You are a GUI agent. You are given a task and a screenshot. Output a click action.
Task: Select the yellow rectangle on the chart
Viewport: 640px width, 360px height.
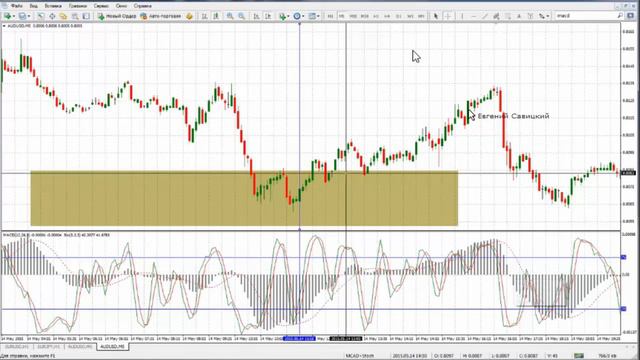[x=244, y=198]
